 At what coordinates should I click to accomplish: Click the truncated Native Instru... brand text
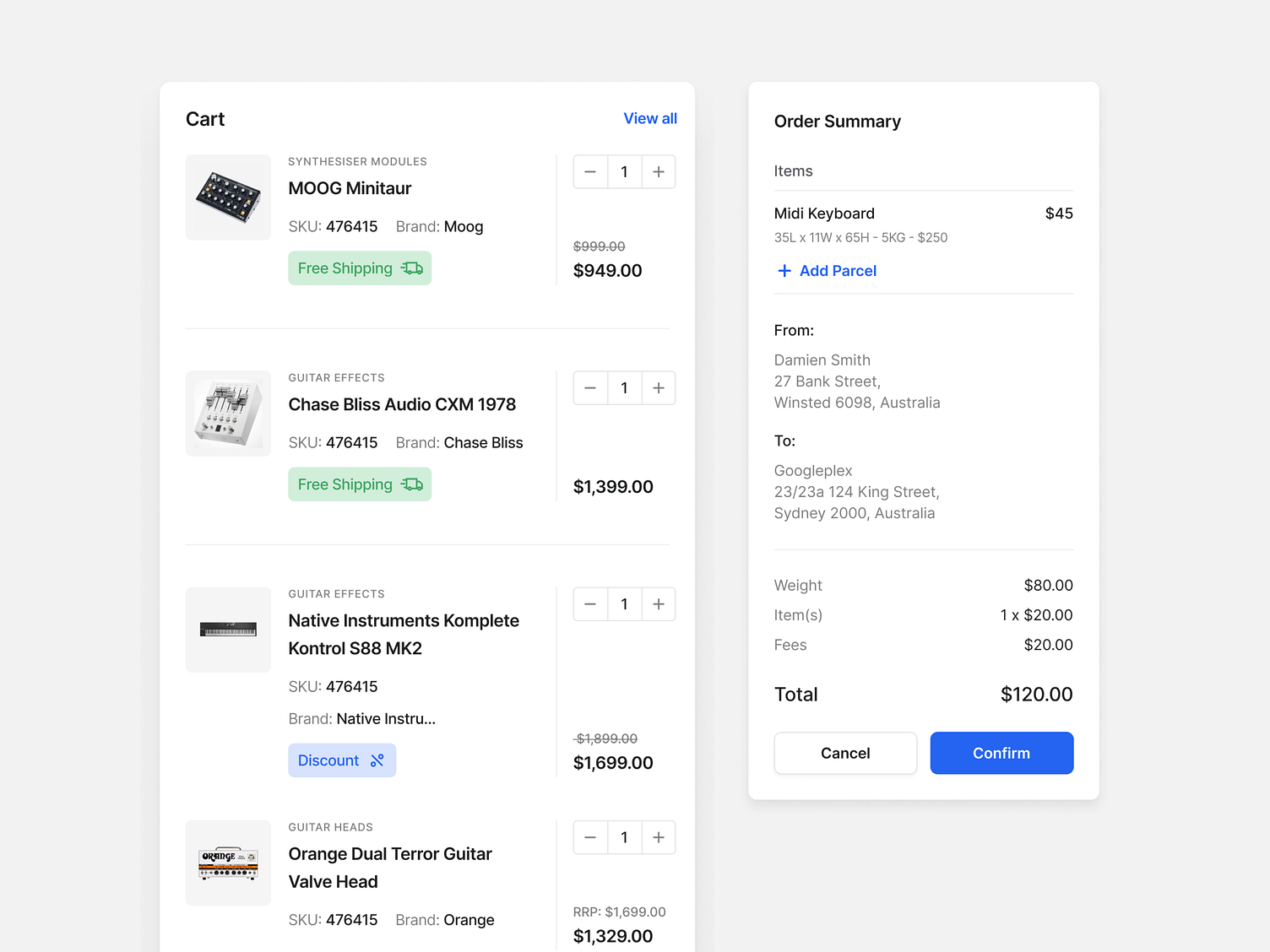click(x=386, y=719)
